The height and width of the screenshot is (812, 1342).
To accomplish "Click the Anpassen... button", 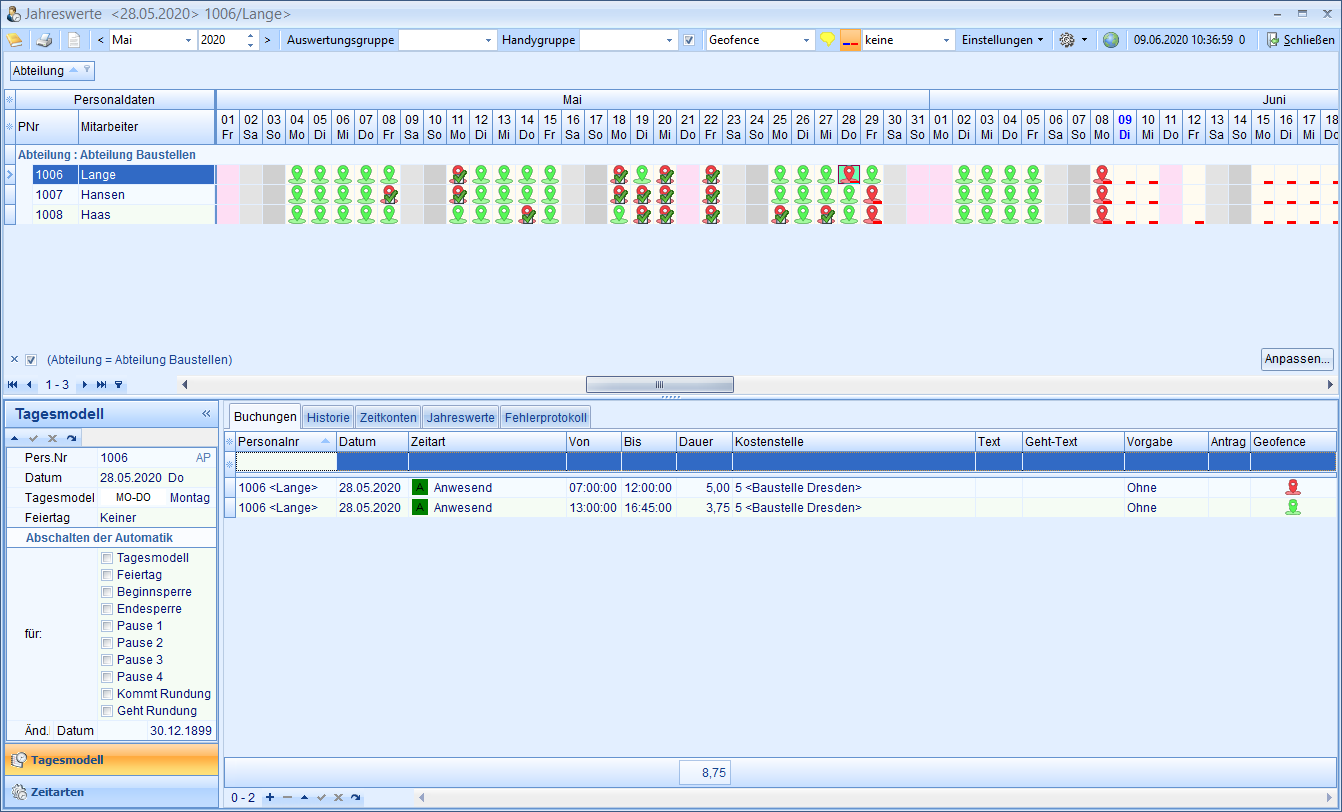I will pyautogui.click(x=1297, y=359).
